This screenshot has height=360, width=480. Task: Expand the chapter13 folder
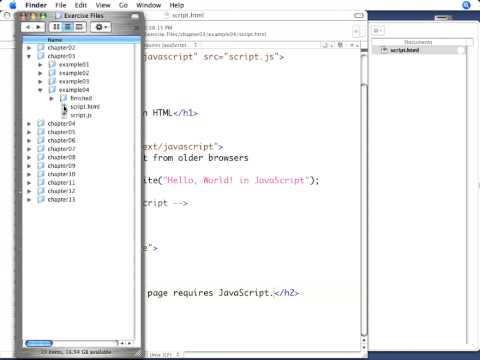[29, 200]
